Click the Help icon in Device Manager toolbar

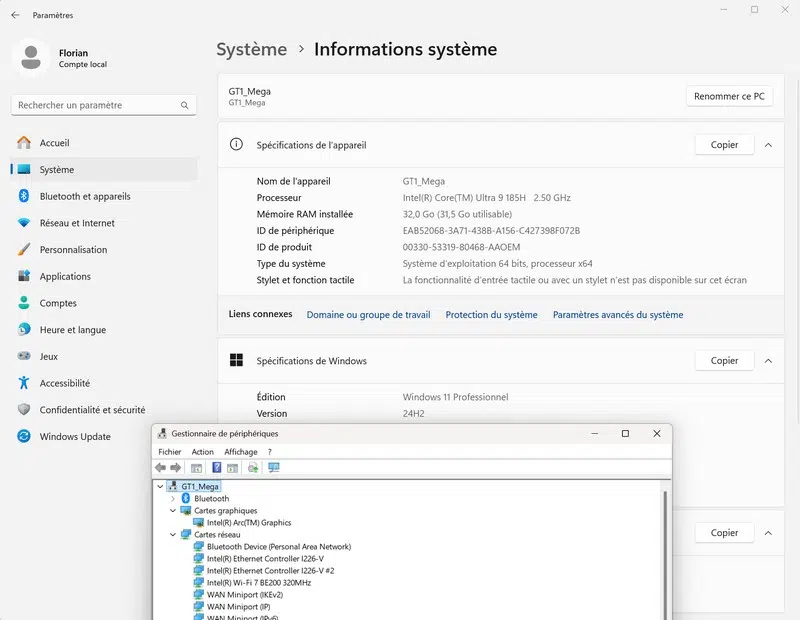click(x=216, y=468)
